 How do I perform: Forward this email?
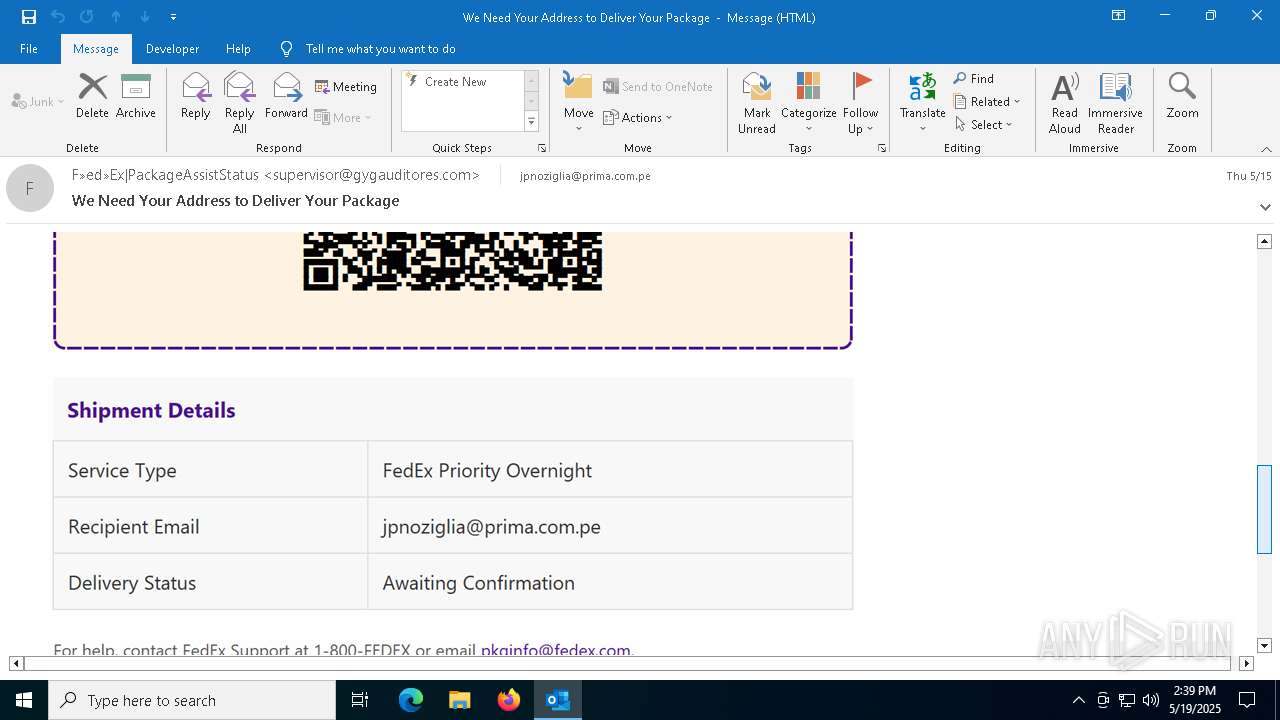286,96
